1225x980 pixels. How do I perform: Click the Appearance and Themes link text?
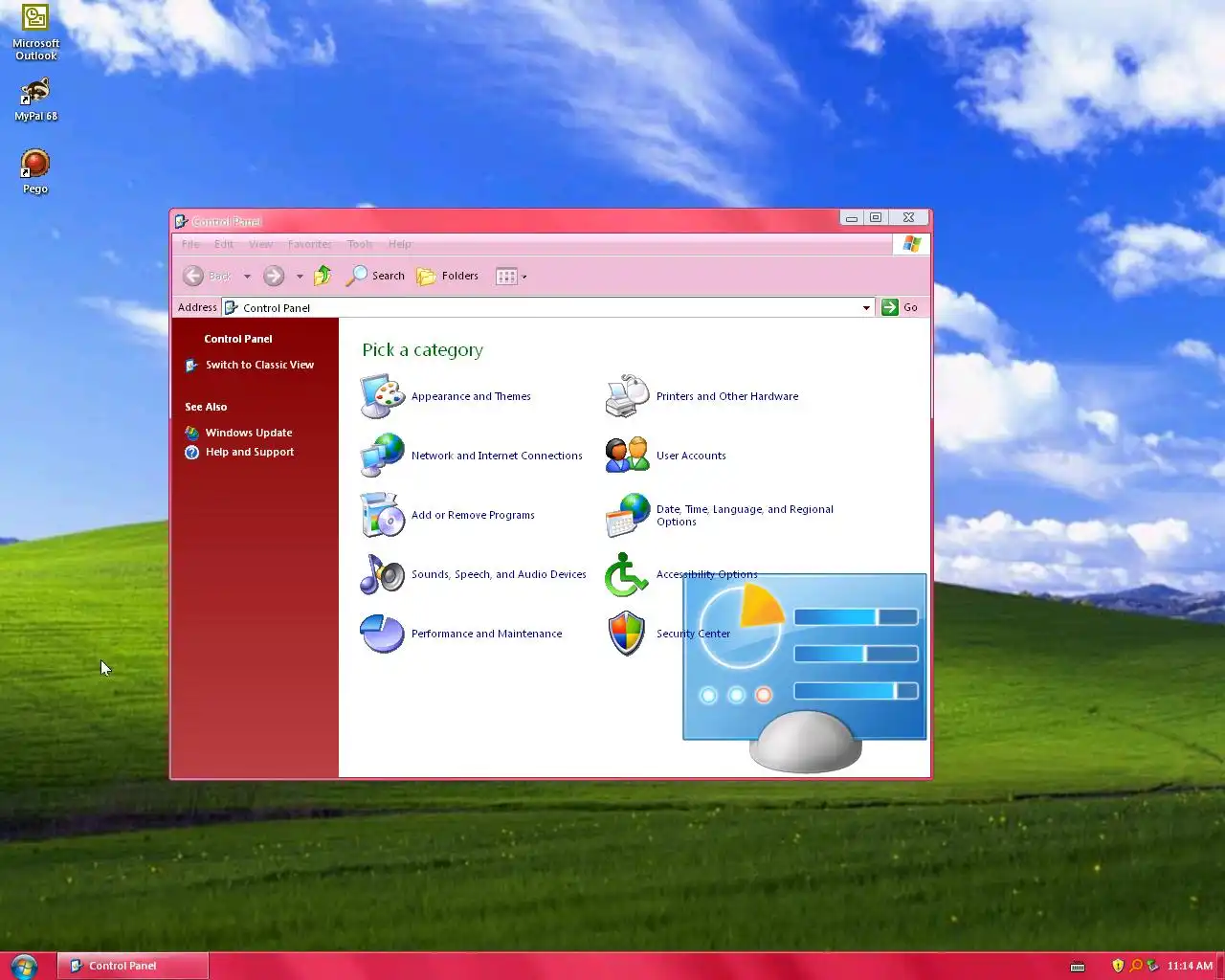coord(471,396)
